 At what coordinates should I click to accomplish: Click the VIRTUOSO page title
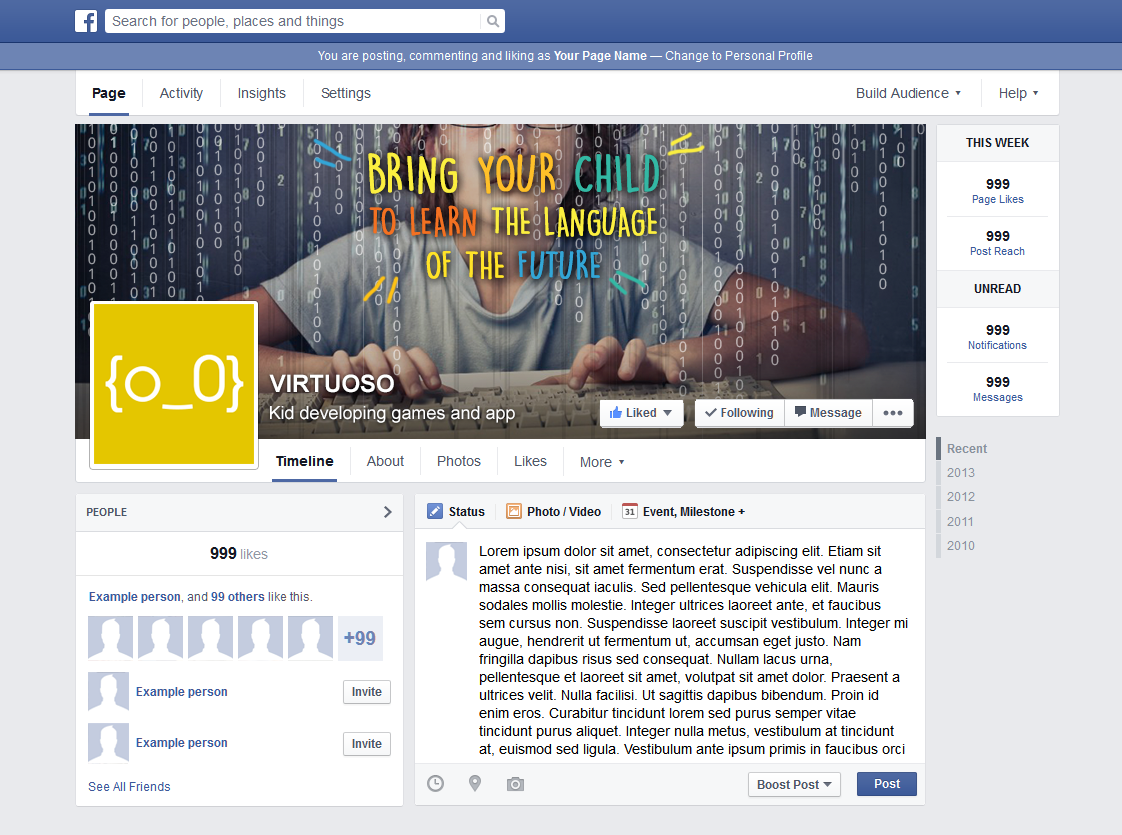332,384
